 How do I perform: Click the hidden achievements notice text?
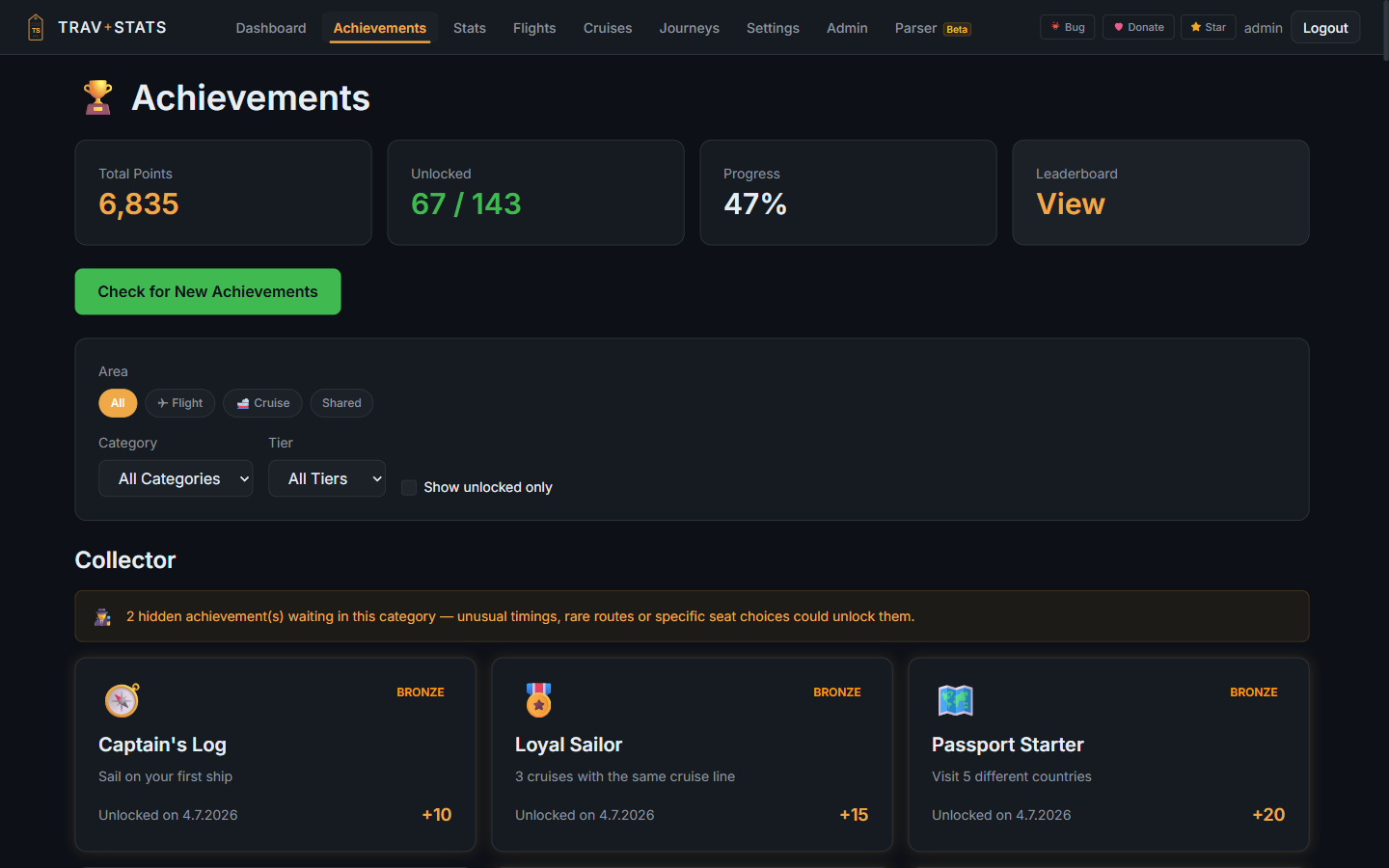point(520,616)
